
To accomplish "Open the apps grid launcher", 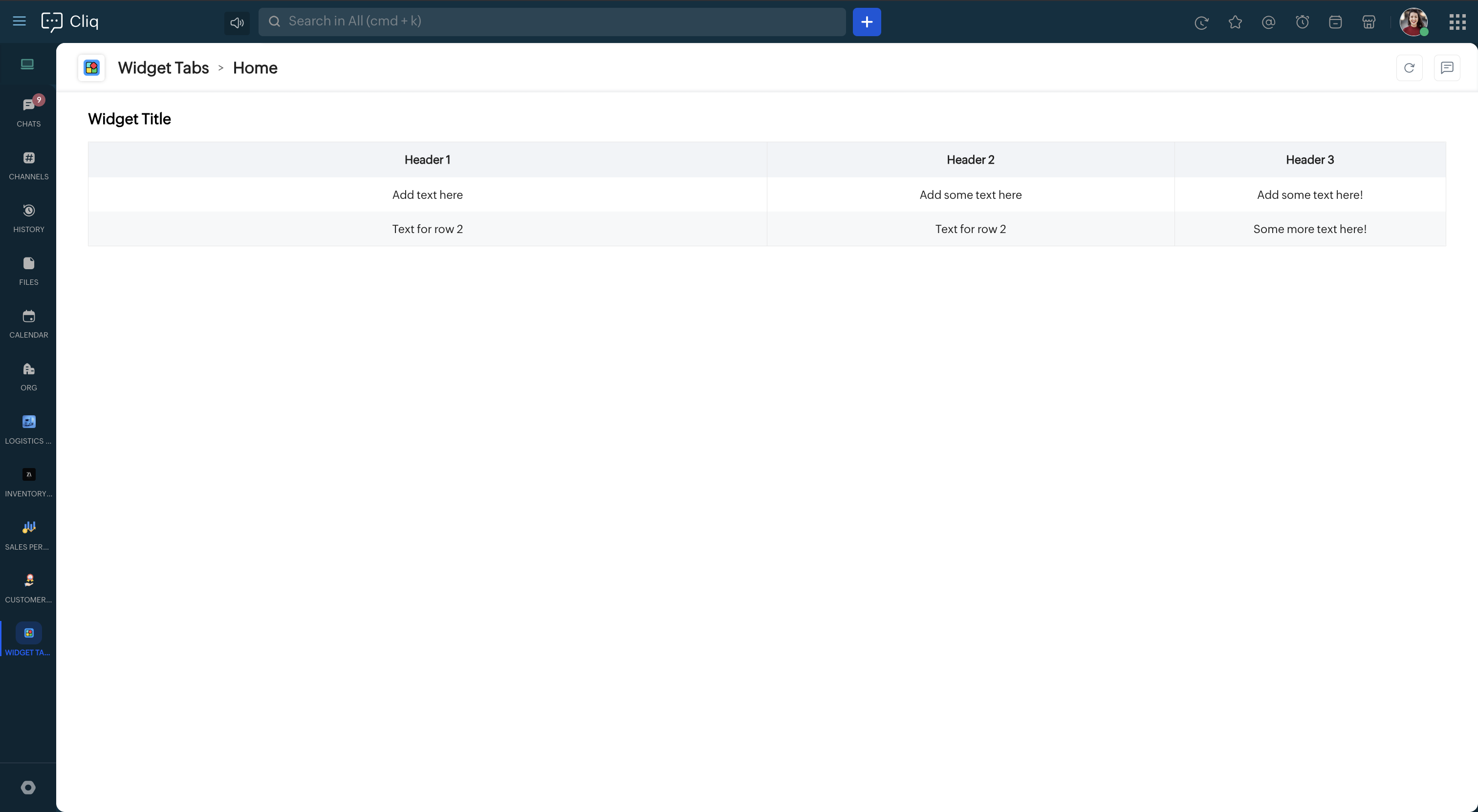I will coord(1457,22).
